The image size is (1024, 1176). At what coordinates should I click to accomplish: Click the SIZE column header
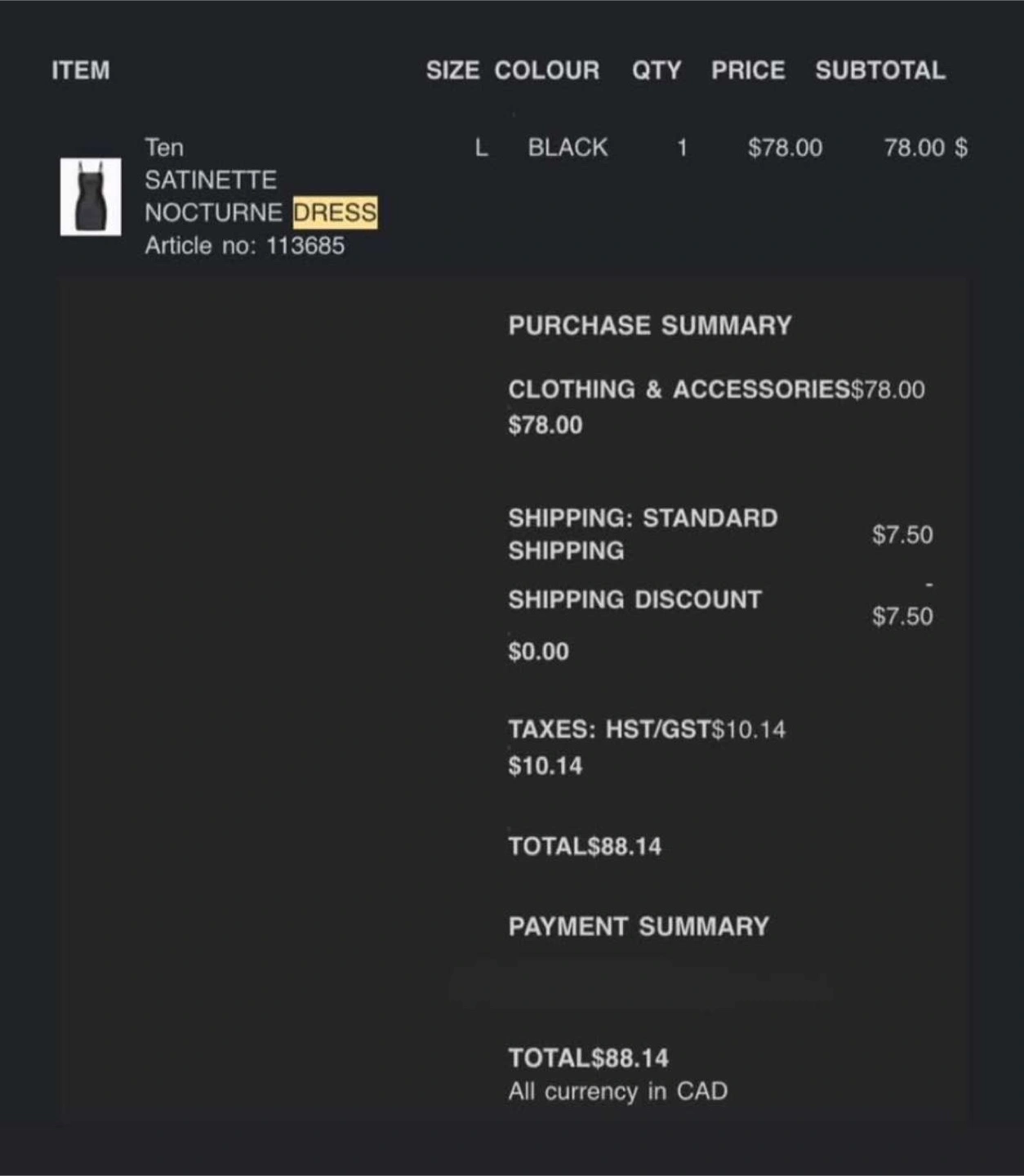(452, 70)
